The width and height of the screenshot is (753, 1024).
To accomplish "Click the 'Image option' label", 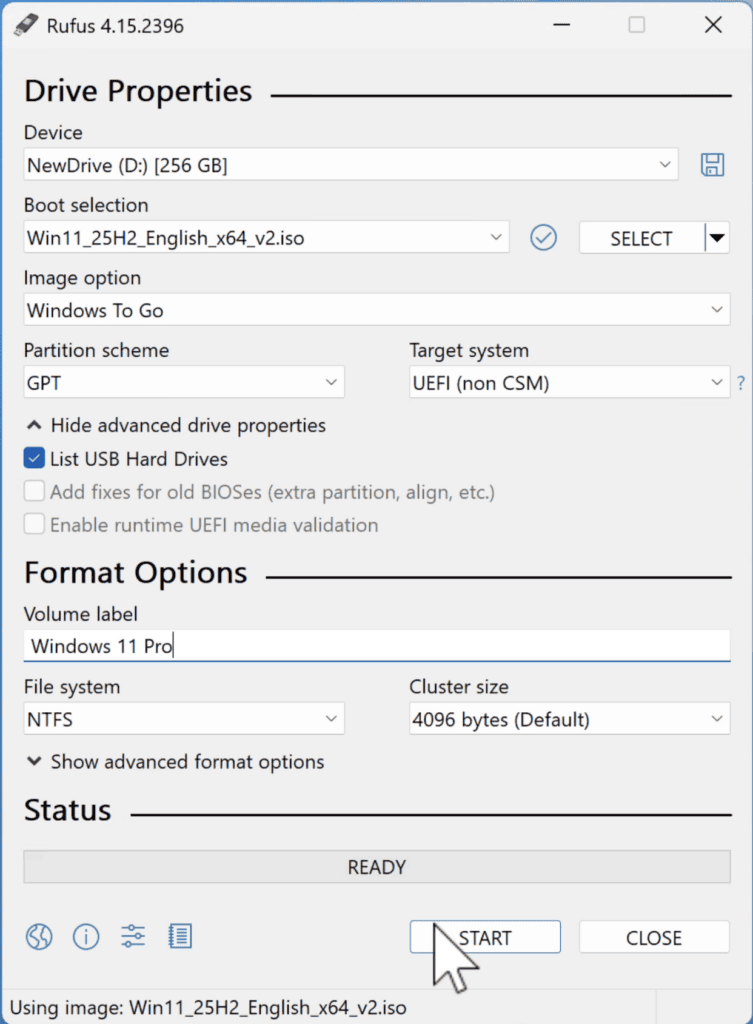I will [x=82, y=278].
